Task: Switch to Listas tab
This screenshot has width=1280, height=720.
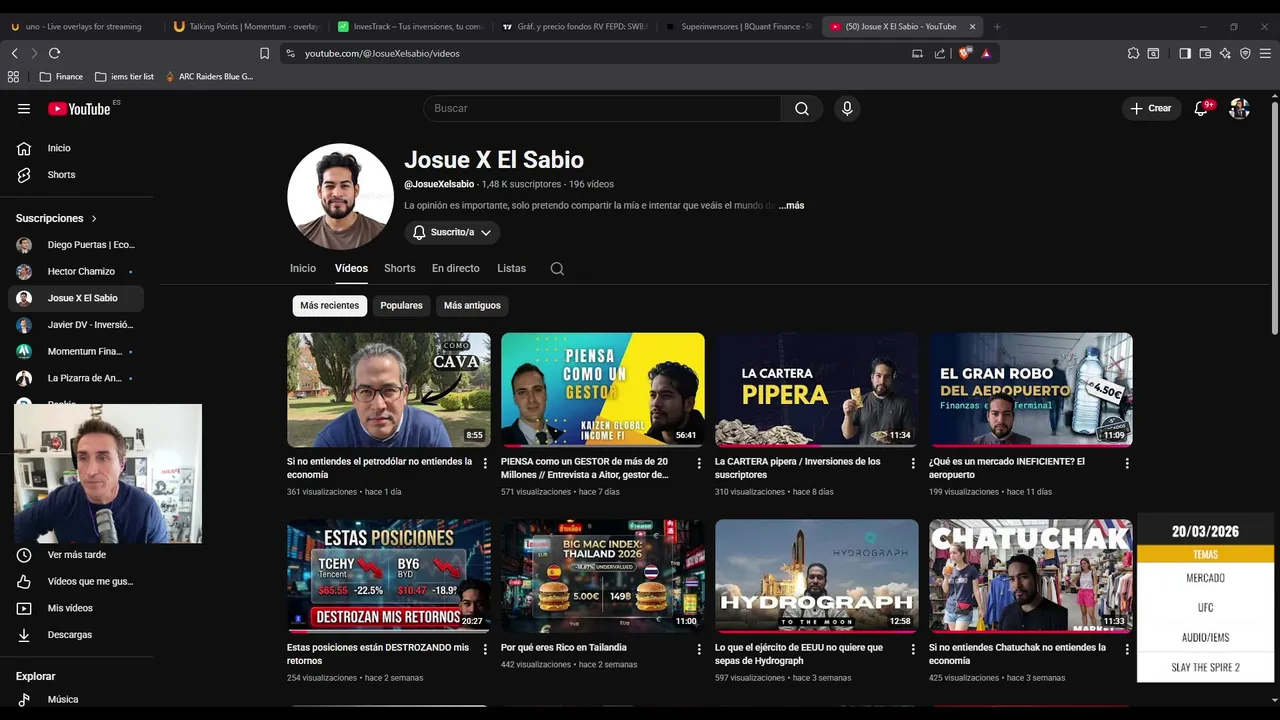Action: click(x=511, y=268)
